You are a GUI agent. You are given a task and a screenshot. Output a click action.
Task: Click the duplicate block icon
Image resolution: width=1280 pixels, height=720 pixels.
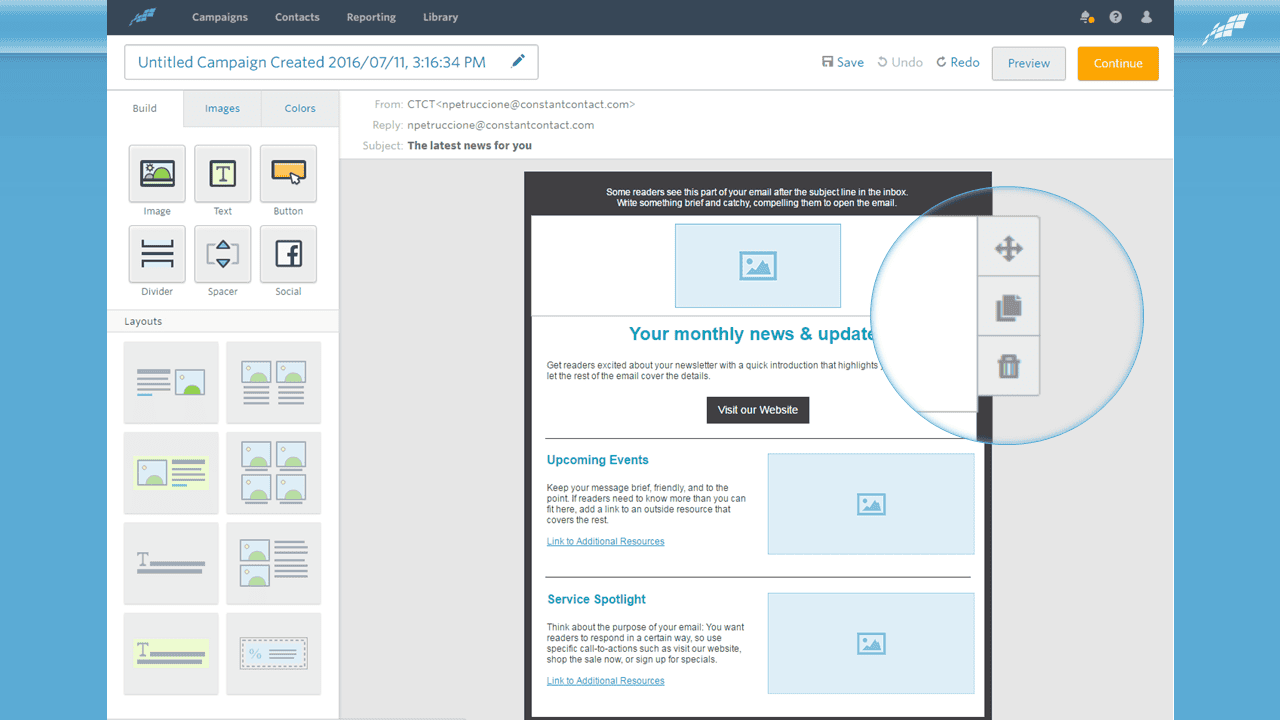1009,307
